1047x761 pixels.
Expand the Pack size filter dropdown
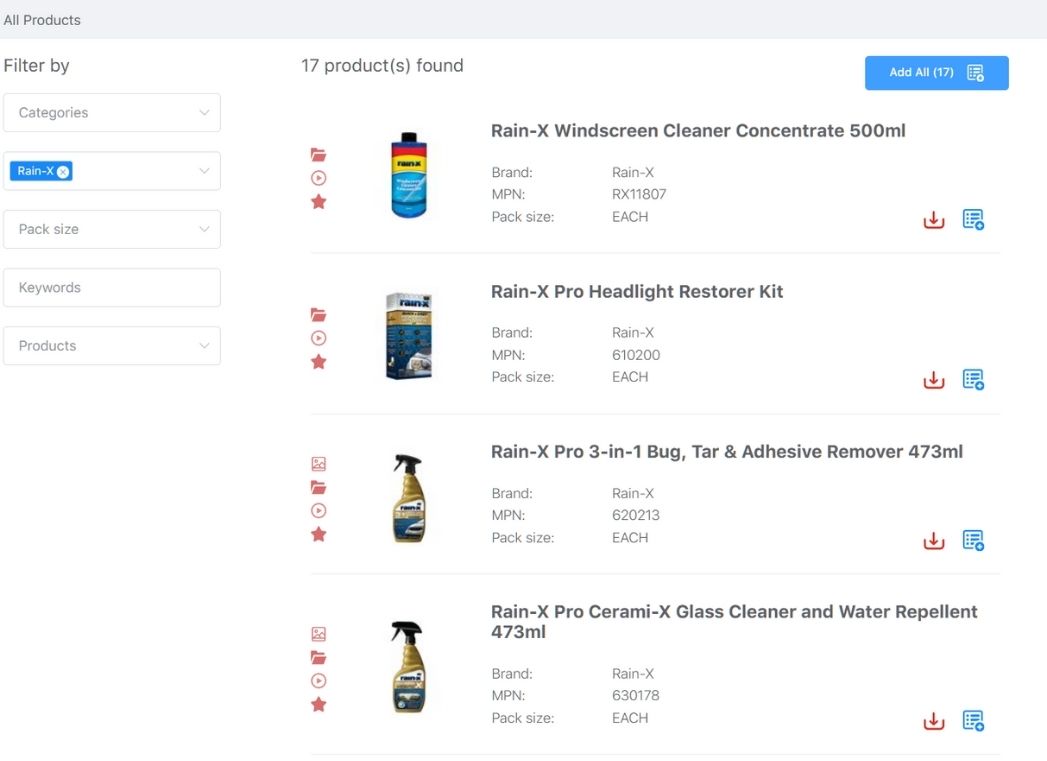click(x=112, y=229)
